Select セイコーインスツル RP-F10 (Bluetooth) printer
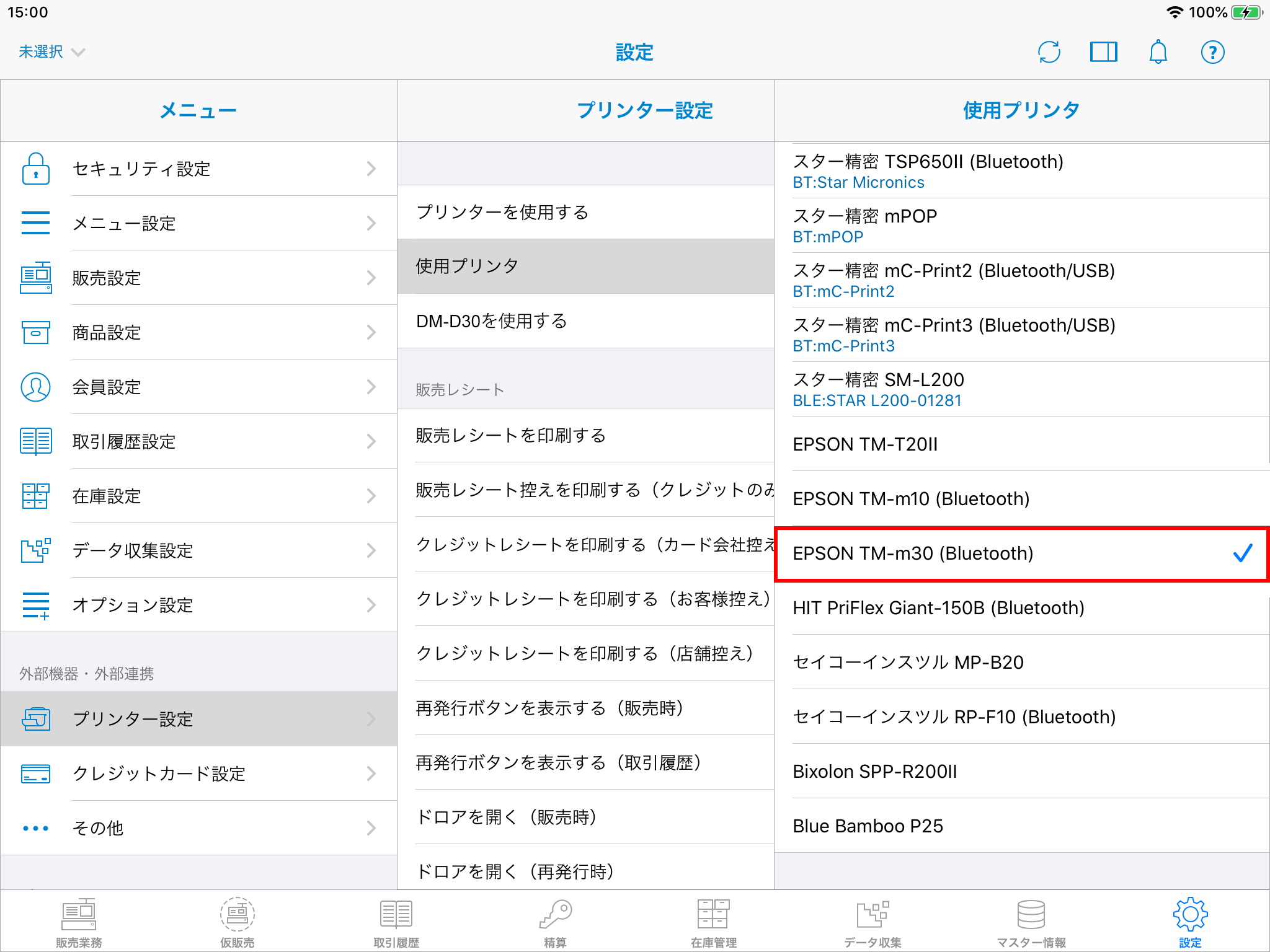1270x952 pixels. (x=1022, y=716)
